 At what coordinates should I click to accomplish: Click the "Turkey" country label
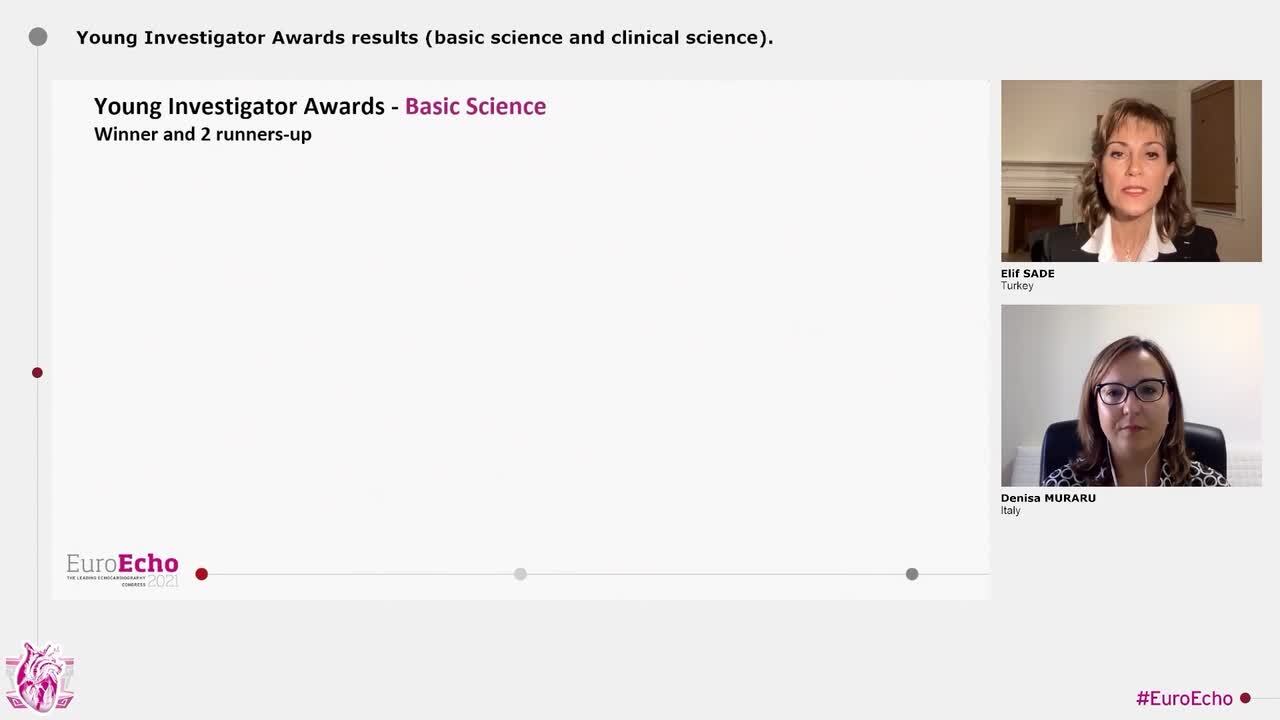[x=1017, y=286]
